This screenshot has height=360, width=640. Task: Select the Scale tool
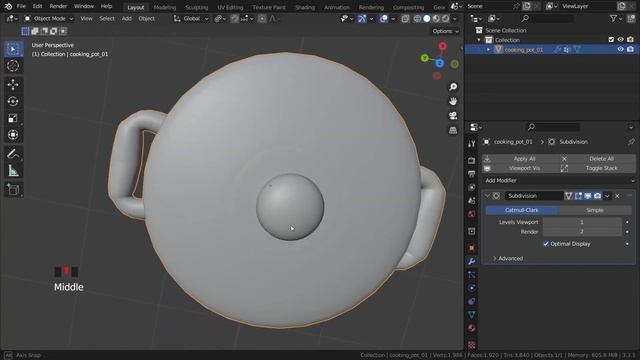[x=13, y=118]
